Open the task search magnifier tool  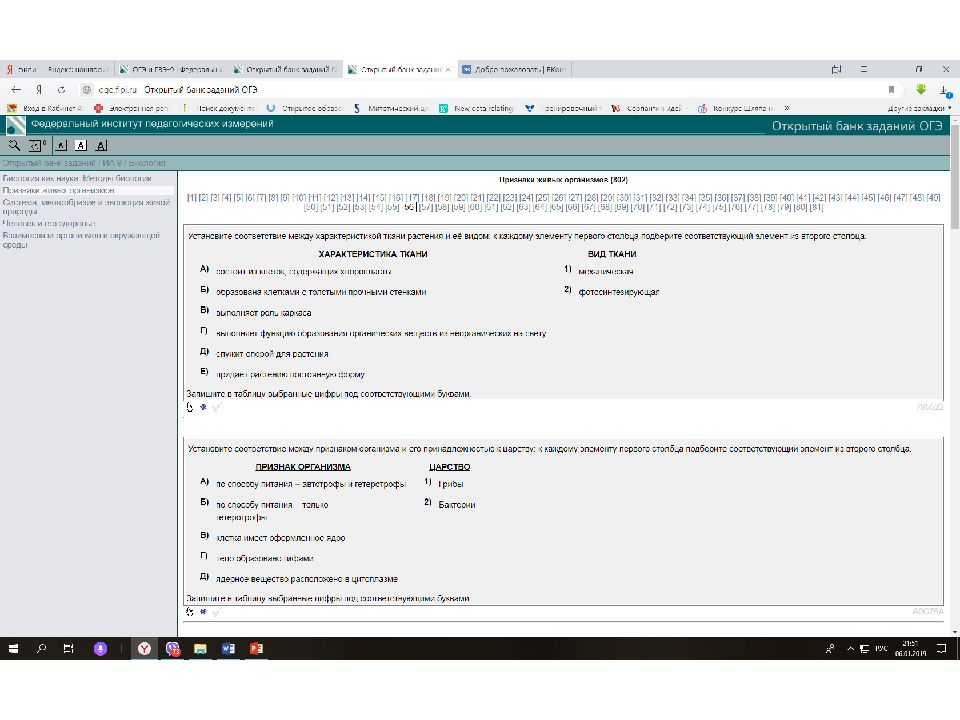14,145
